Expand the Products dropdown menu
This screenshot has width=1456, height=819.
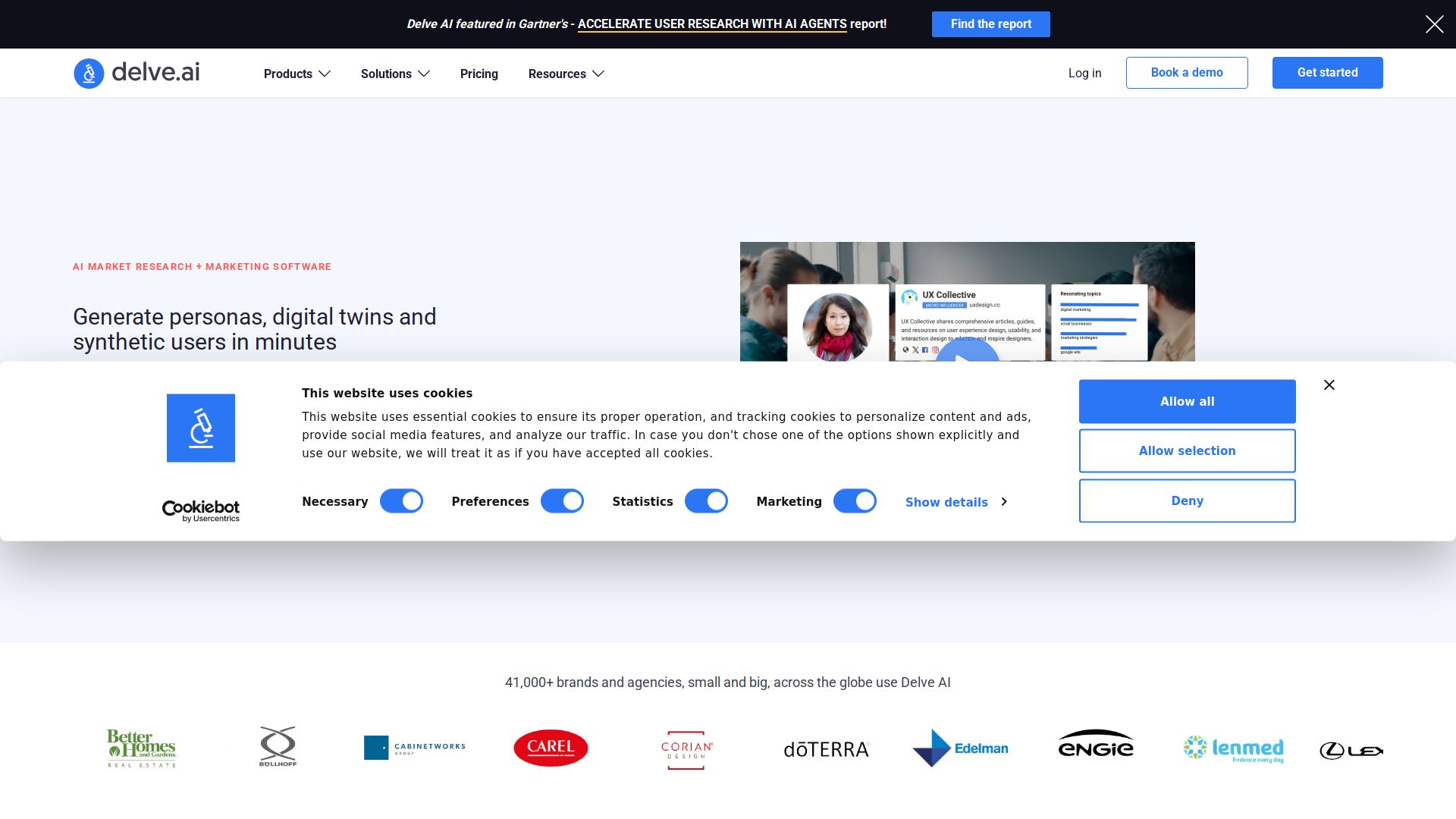[x=297, y=74]
